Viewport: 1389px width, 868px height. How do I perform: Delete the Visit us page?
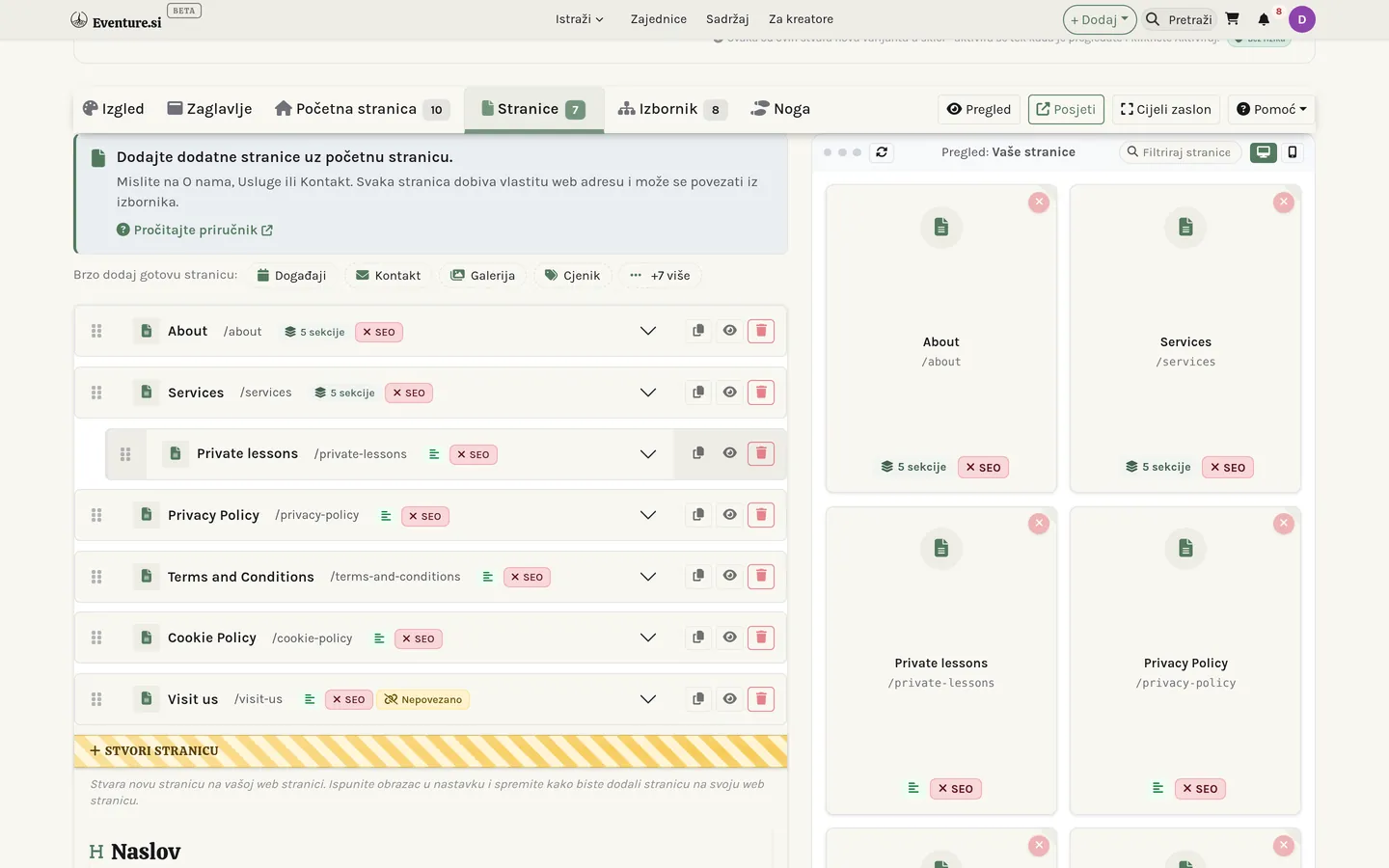pyautogui.click(x=761, y=699)
